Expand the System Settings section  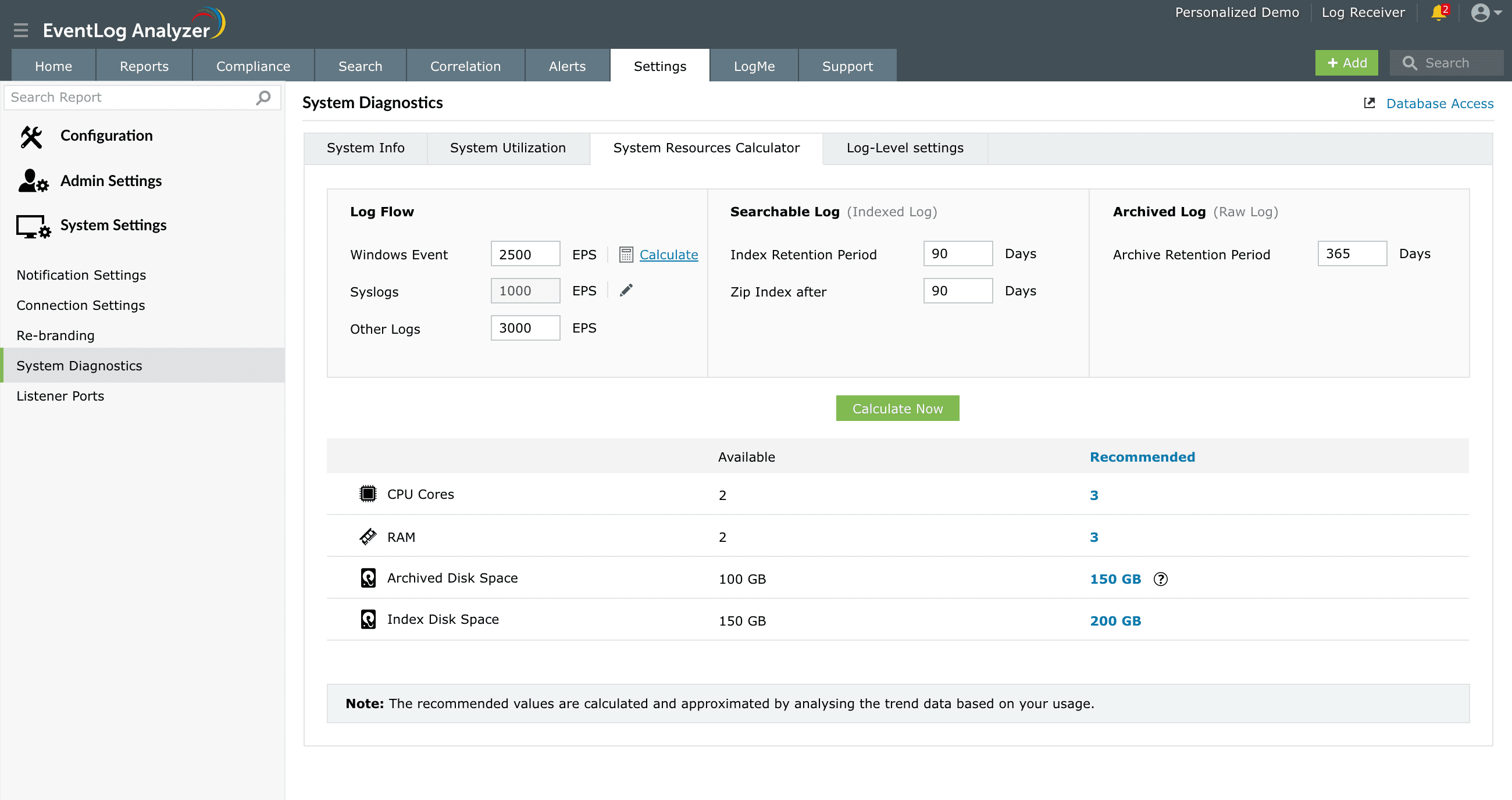tap(113, 226)
